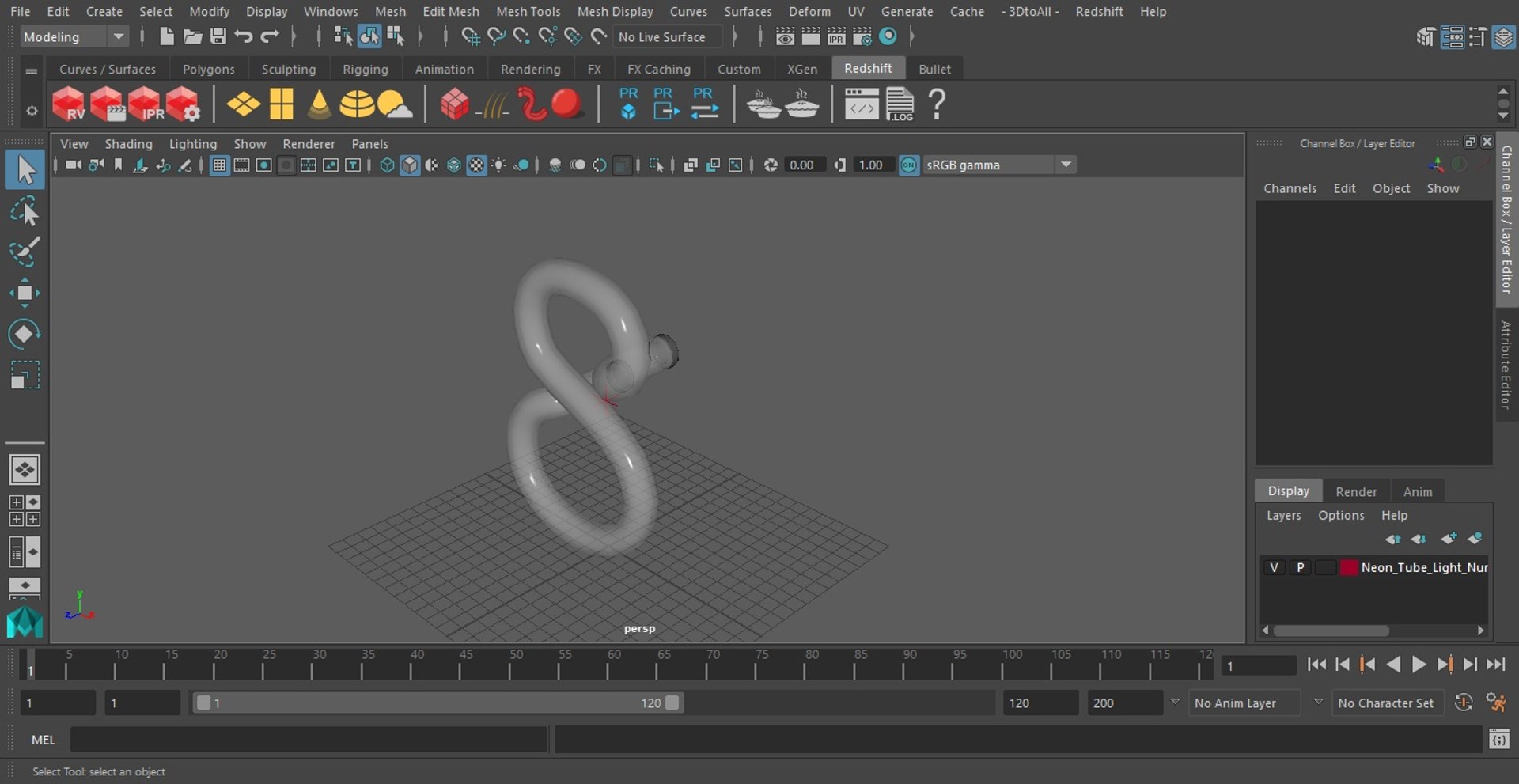
Task: Choose the Move tool
Action: point(25,293)
